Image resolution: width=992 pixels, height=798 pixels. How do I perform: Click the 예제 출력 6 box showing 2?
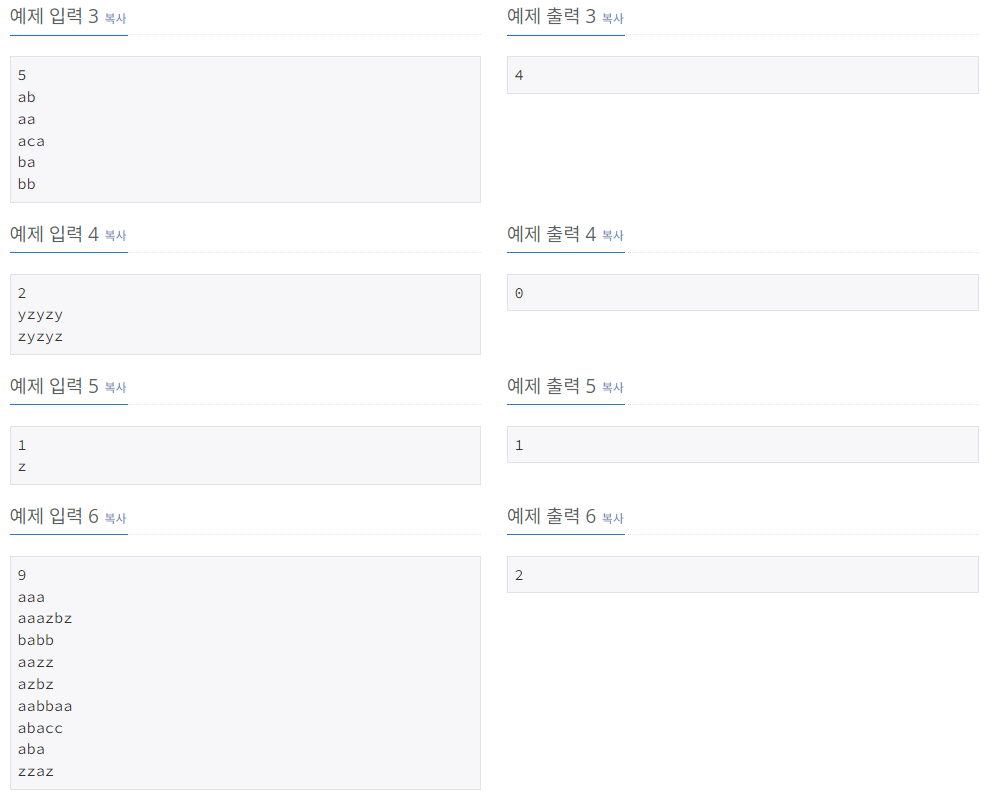coord(743,575)
